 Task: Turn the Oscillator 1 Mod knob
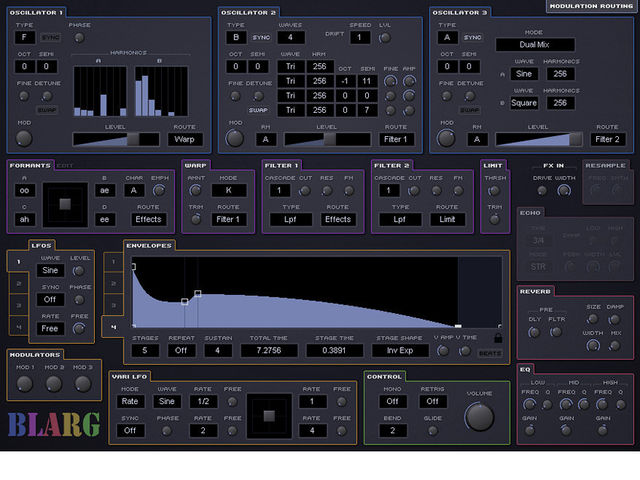click(24, 138)
